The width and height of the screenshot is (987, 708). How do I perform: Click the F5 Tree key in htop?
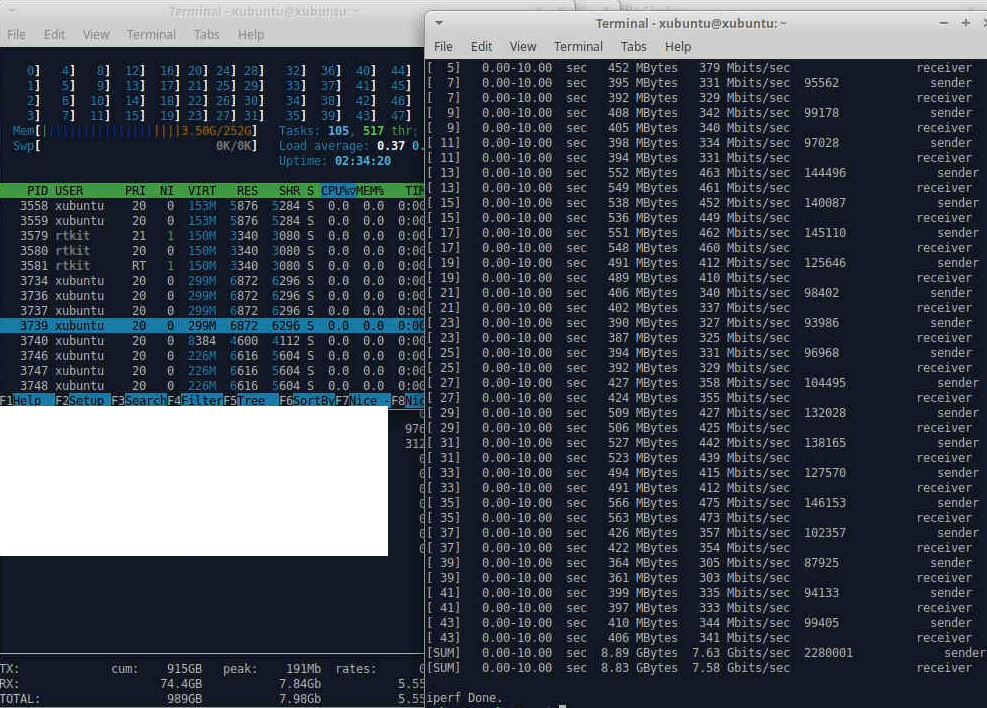[251, 400]
